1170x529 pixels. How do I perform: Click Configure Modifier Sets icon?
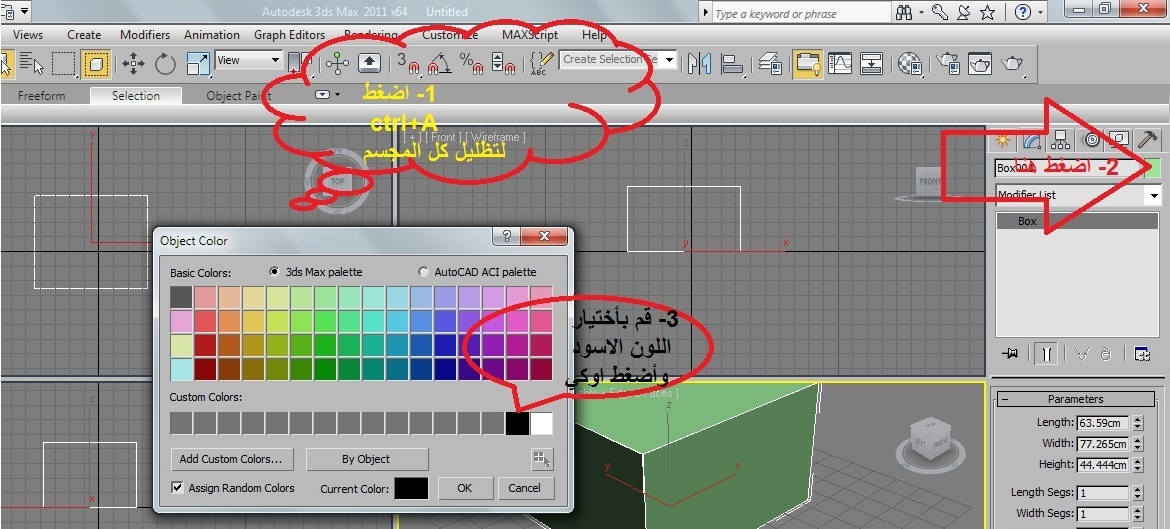1142,354
